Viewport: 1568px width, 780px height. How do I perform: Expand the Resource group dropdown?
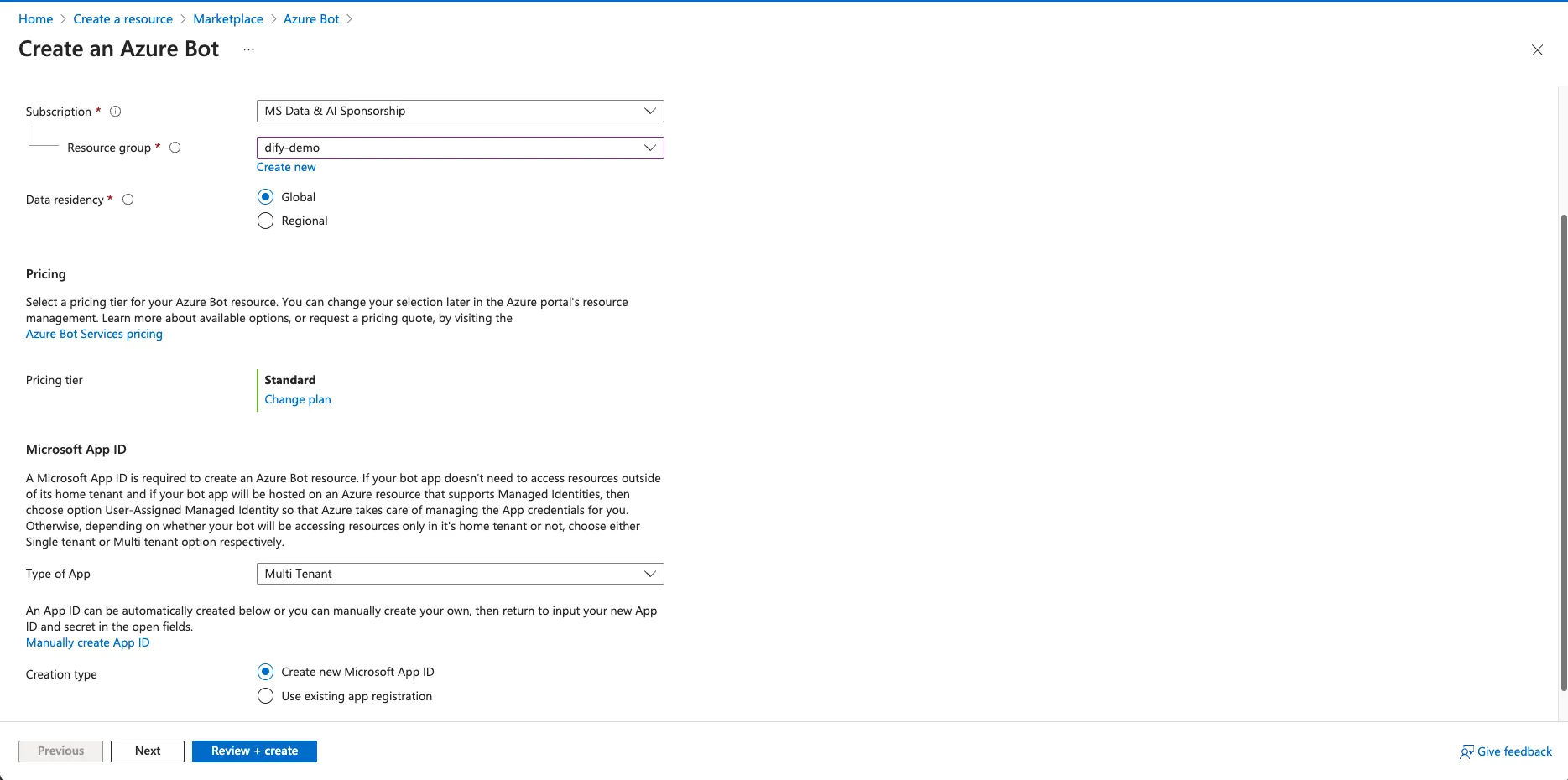[x=460, y=148]
